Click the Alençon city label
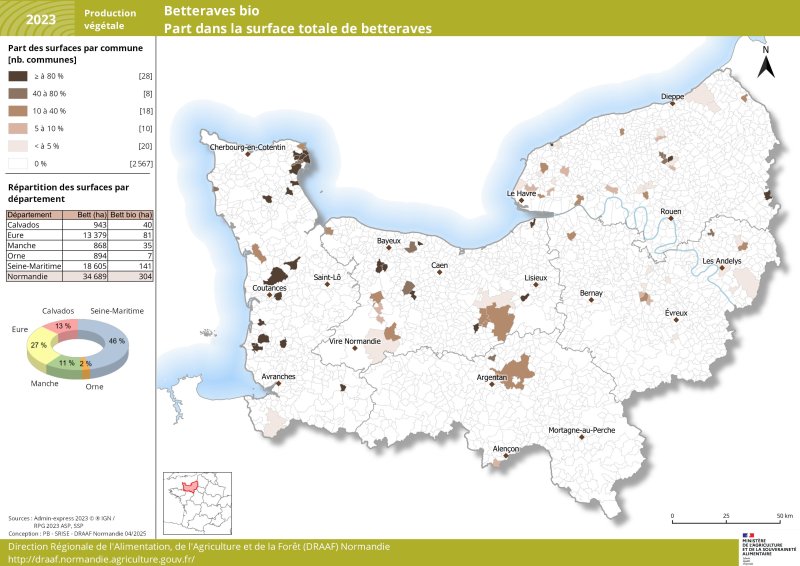This screenshot has height=566, width=800. 506,449
